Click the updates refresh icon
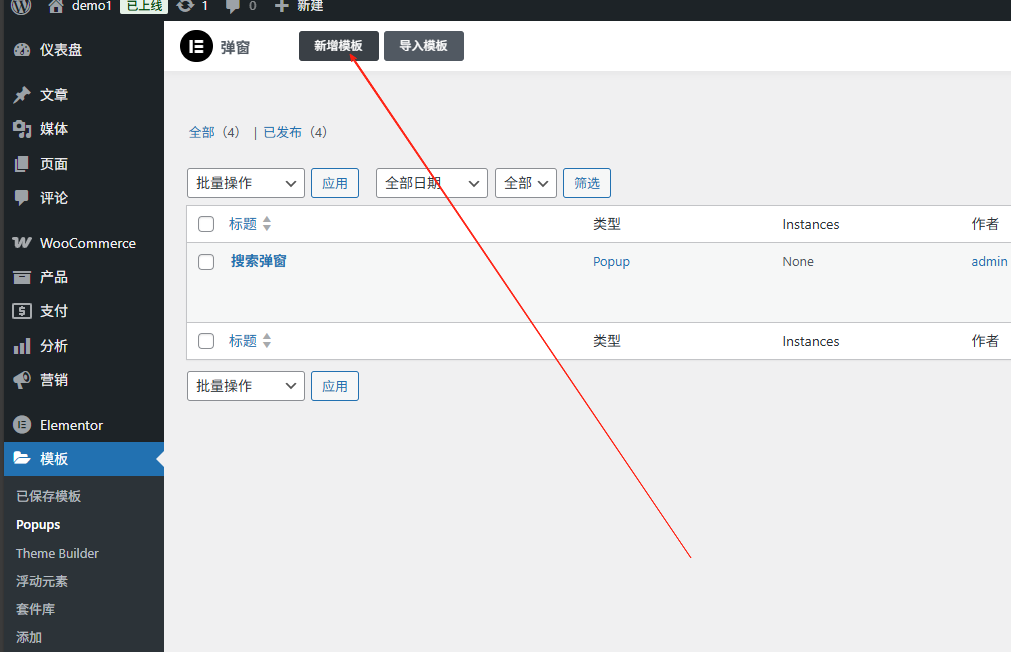Image resolution: width=1011 pixels, height=652 pixels. [x=186, y=6]
